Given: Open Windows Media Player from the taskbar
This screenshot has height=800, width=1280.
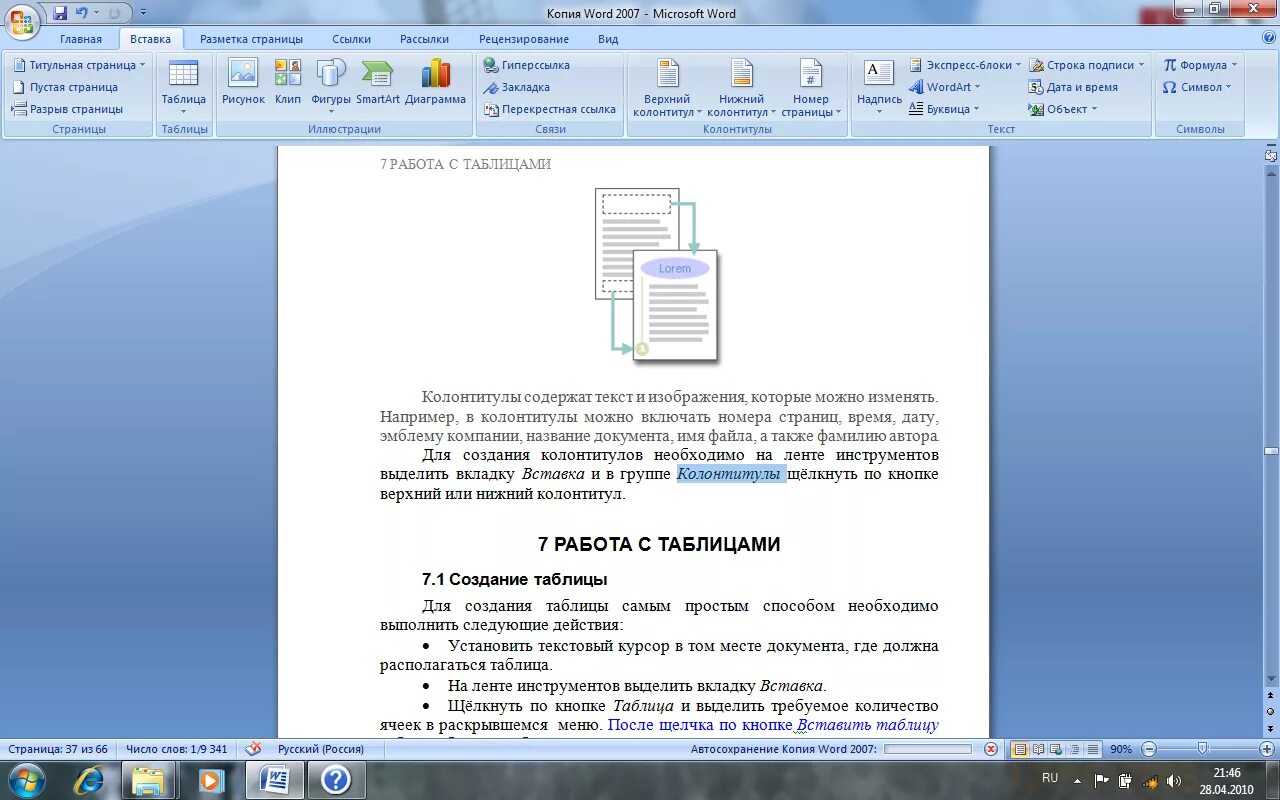Looking at the screenshot, I should coord(211,780).
